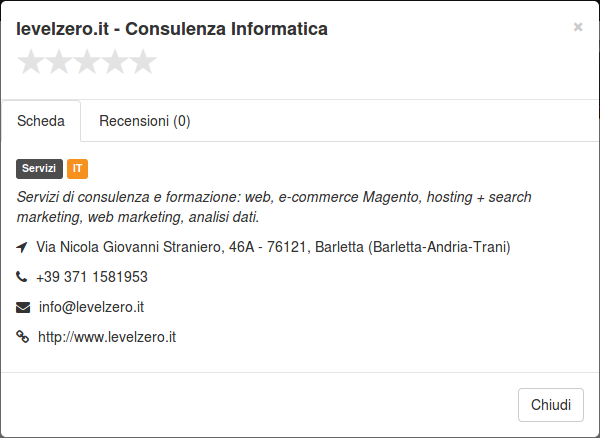Screen dimensions: 600x438
Task: Click the info@levelzero.it email address
Action: click(x=91, y=307)
